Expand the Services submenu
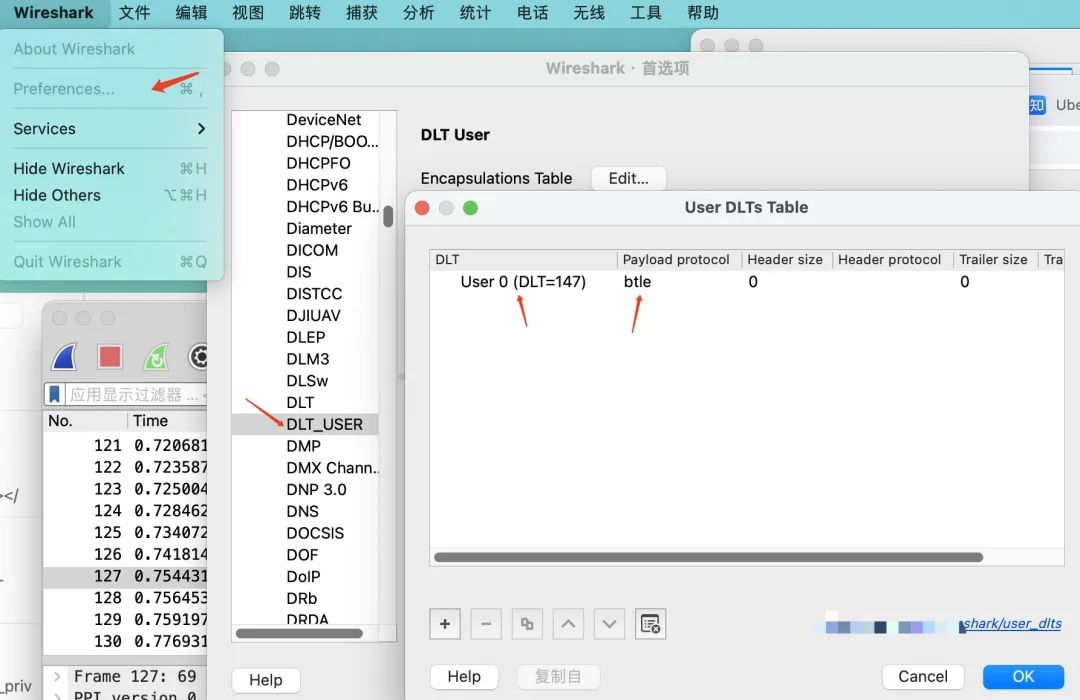Viewport: 1080px width, 700px height. (110, 129)
